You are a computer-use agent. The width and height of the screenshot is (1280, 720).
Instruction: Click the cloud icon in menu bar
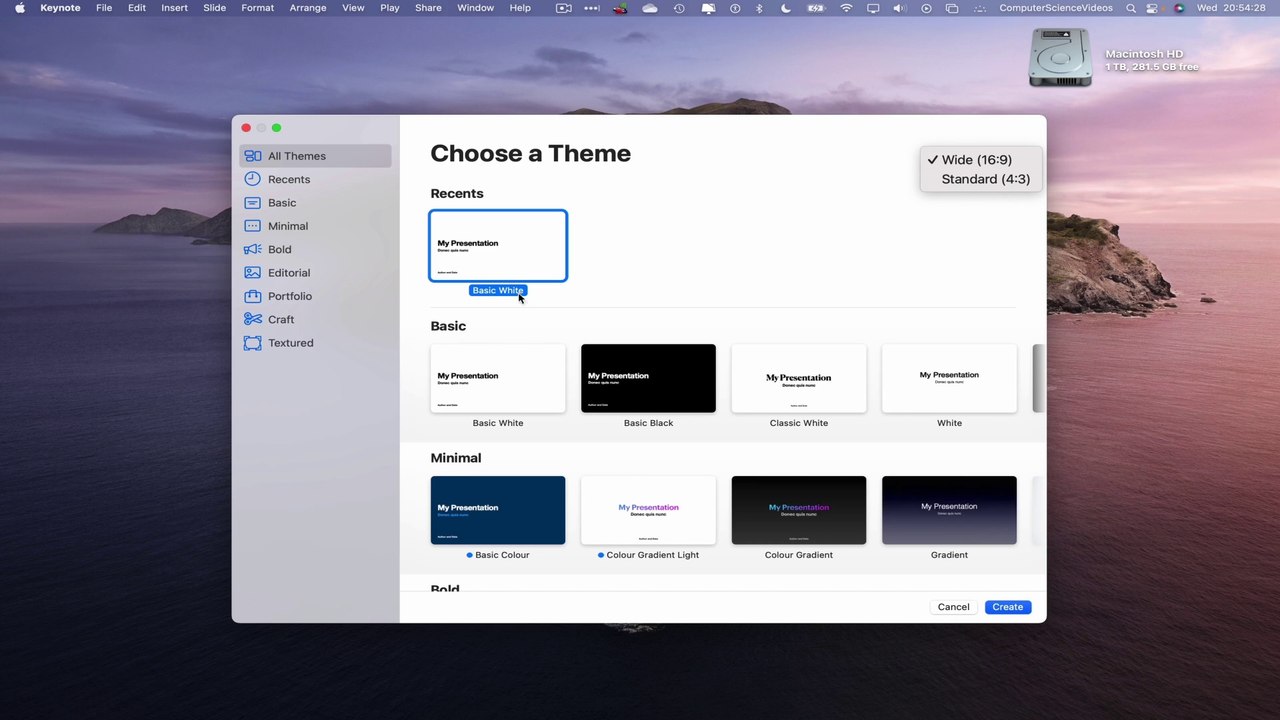click(650, 8)
